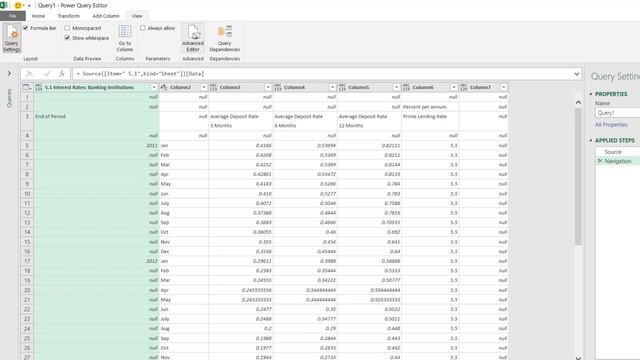Open table menu icon at grid corner

(x=27, y=87)
